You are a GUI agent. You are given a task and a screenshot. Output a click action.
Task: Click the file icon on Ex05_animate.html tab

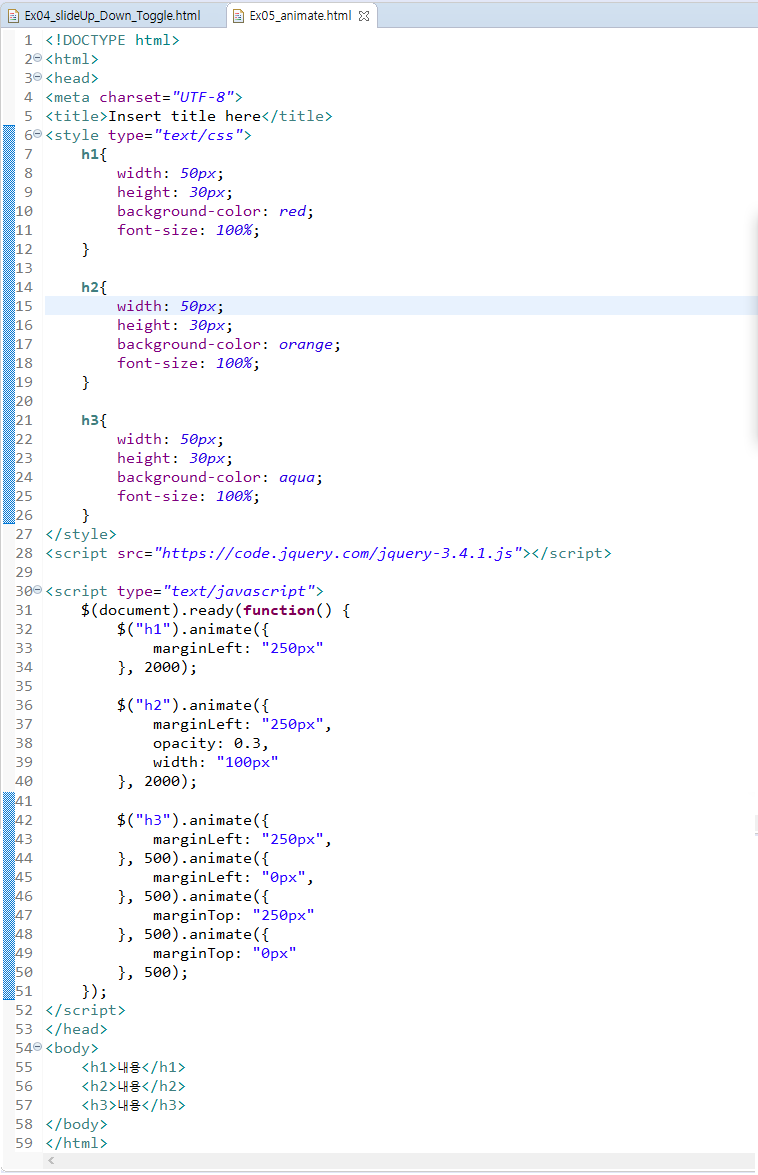click(239, 16)
